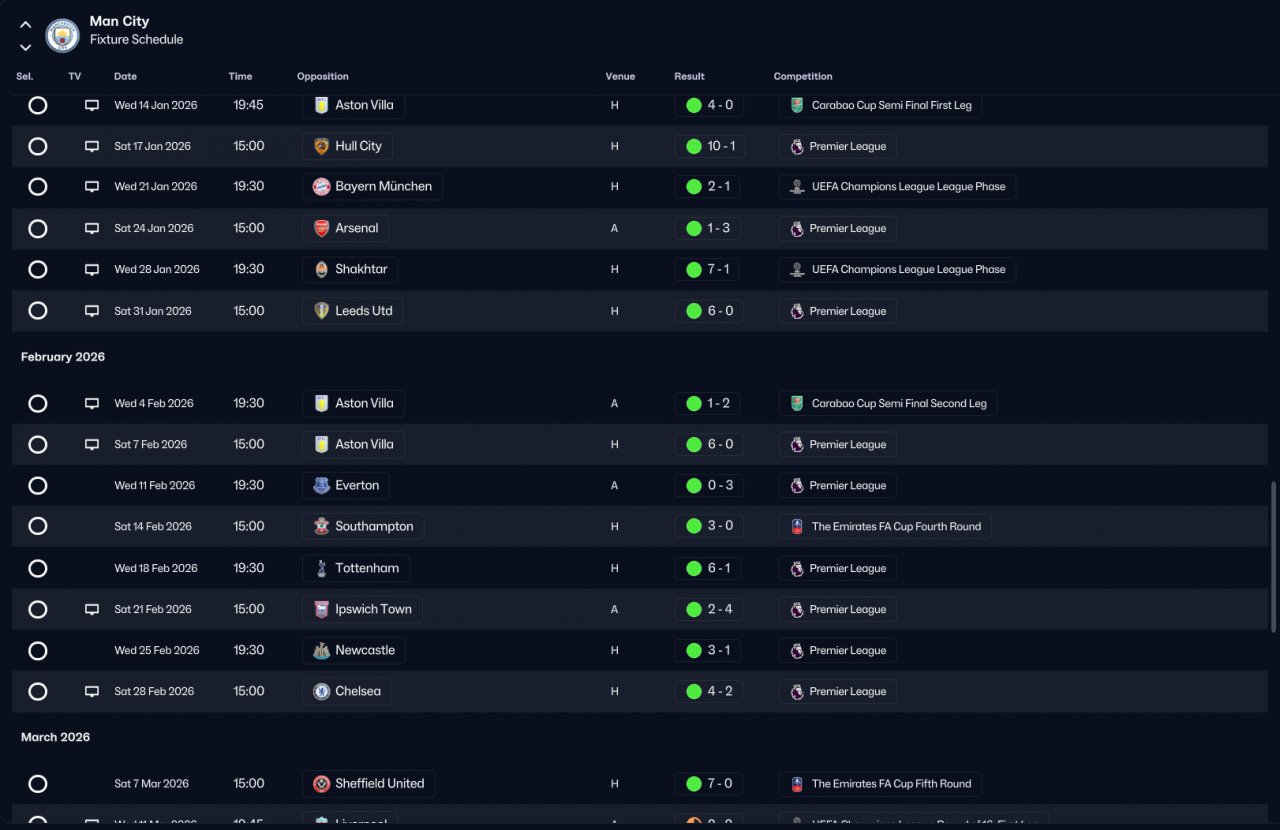Open the Ipswich Town 2 - 4 result
Screen dimensions: 1280x830
coord(709,609)
